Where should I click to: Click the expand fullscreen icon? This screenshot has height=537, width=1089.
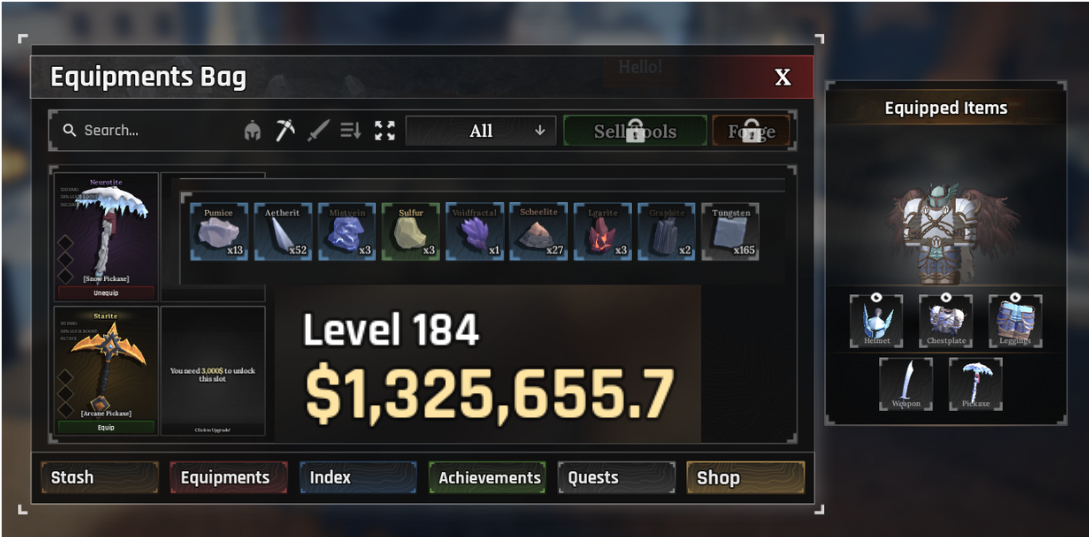pyautogui.click(x=385, y=130)
